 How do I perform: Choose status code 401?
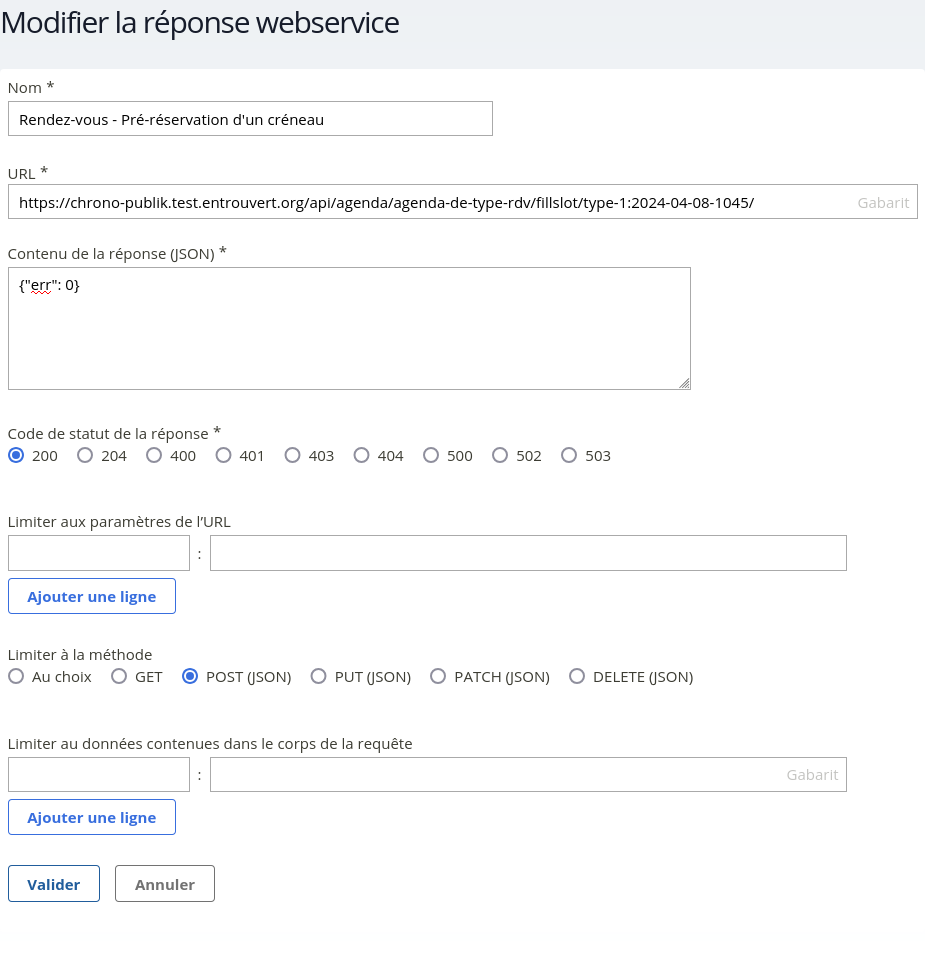(224, 455)
